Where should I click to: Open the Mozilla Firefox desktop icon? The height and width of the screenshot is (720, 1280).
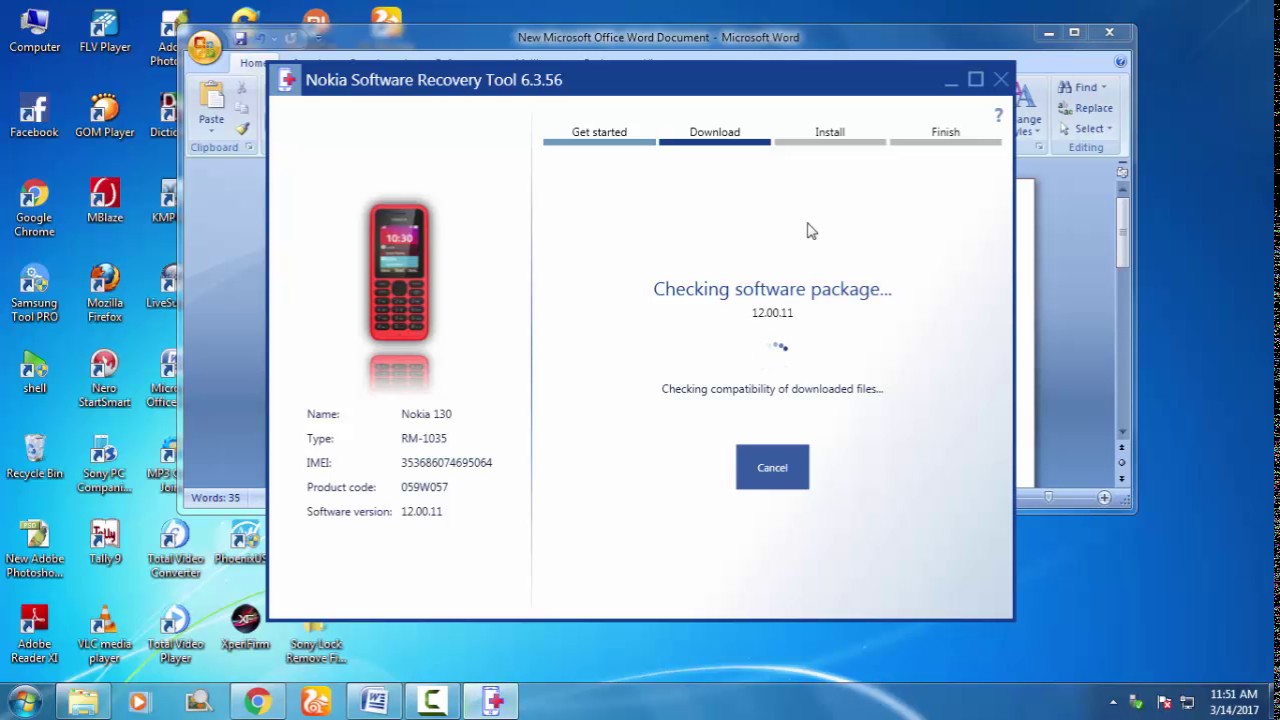pos(105,293)
